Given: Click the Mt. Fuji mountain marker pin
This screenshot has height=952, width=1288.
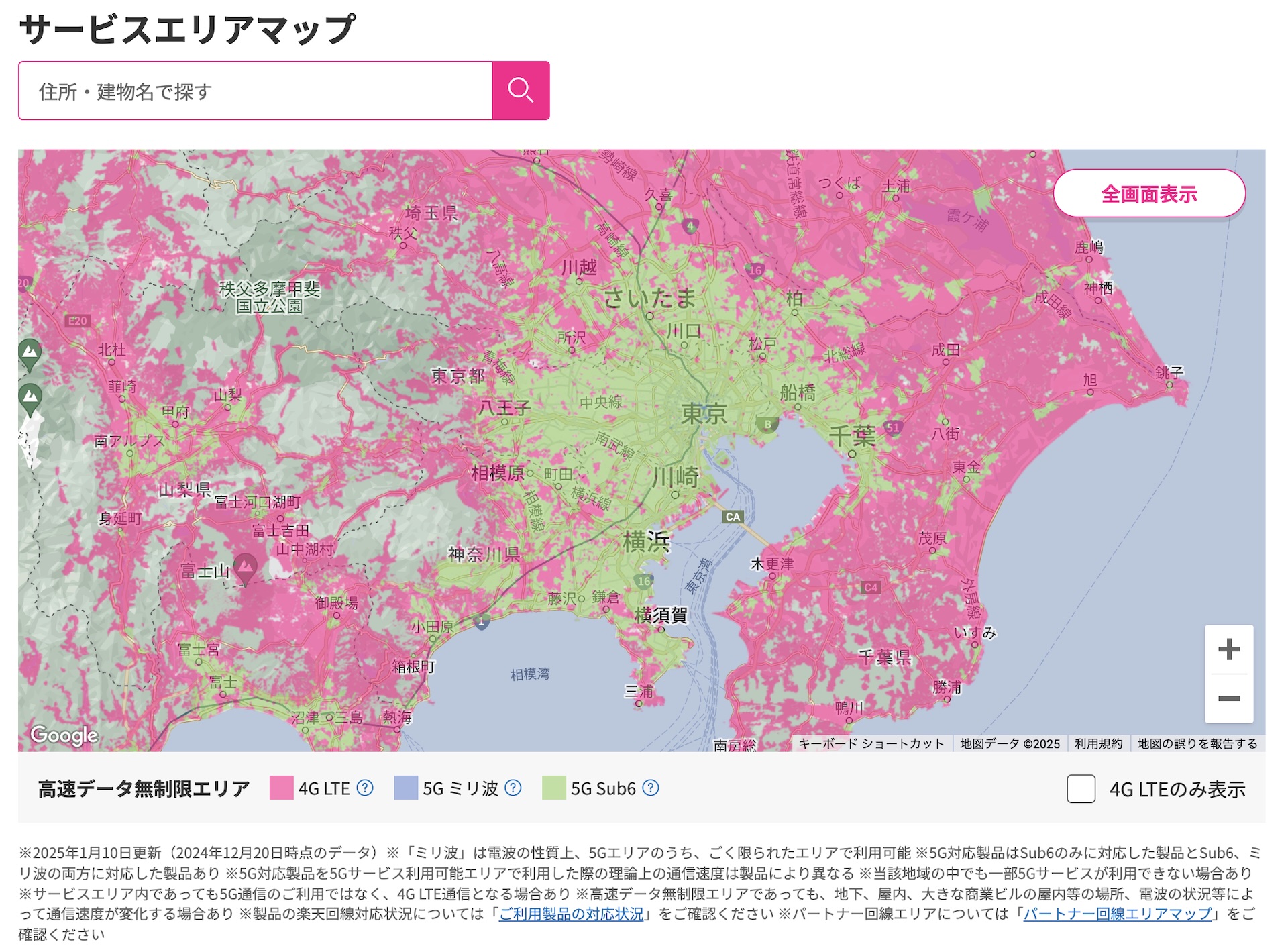Looking at the screenshot, I should click(245, 567).
